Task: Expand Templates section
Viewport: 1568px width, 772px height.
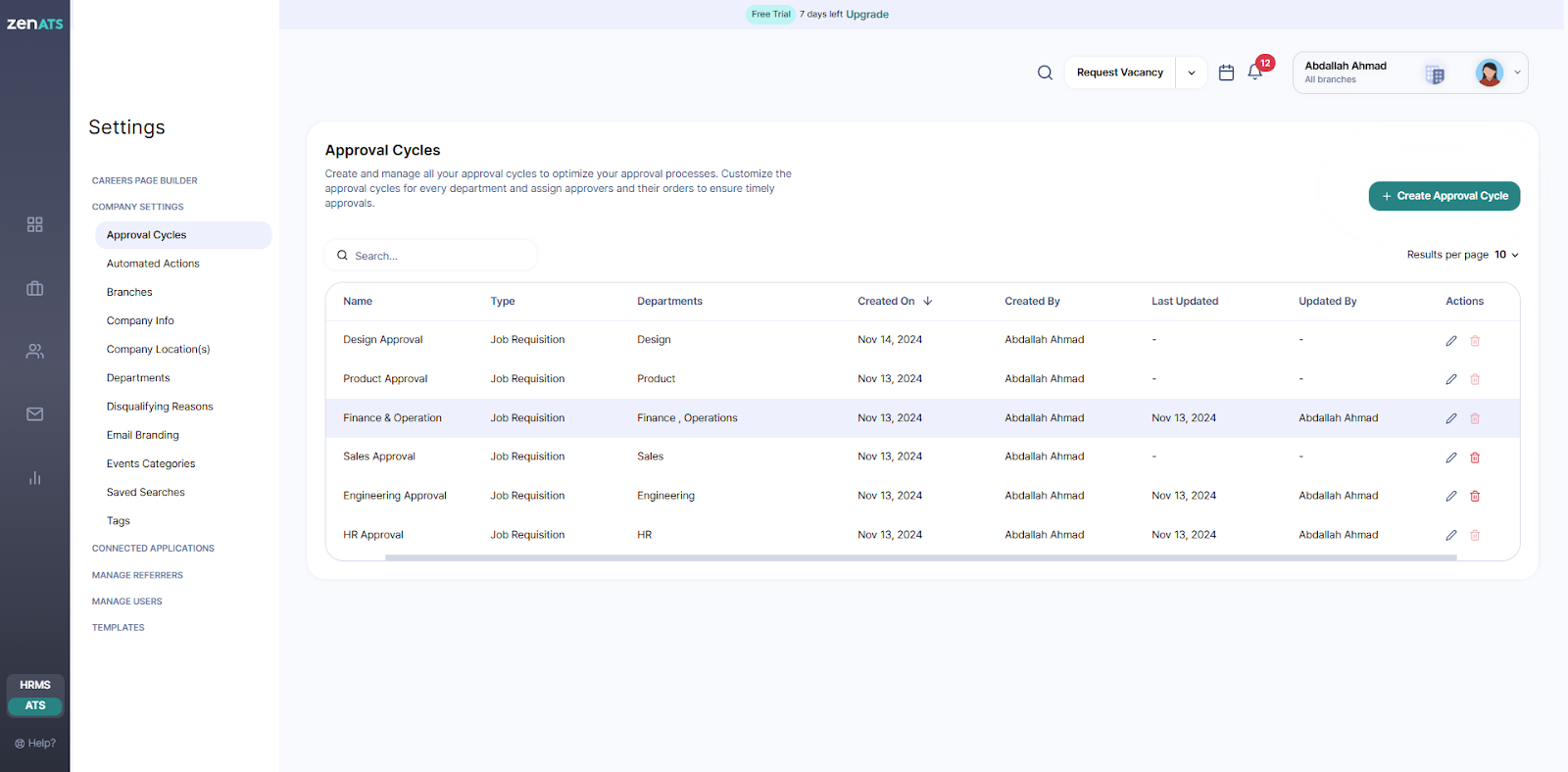Action: pyautogui.click(x=119, y=628)
